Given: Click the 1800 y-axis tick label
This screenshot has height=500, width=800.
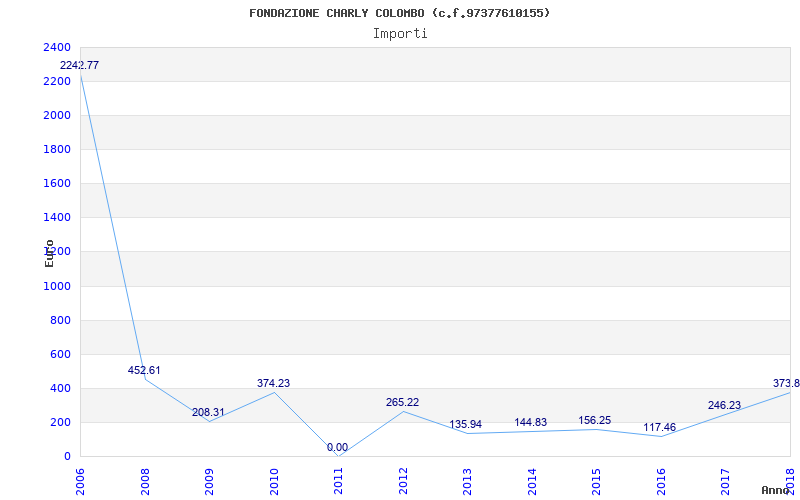Looking at the screenshot, I should click(57, 149).
